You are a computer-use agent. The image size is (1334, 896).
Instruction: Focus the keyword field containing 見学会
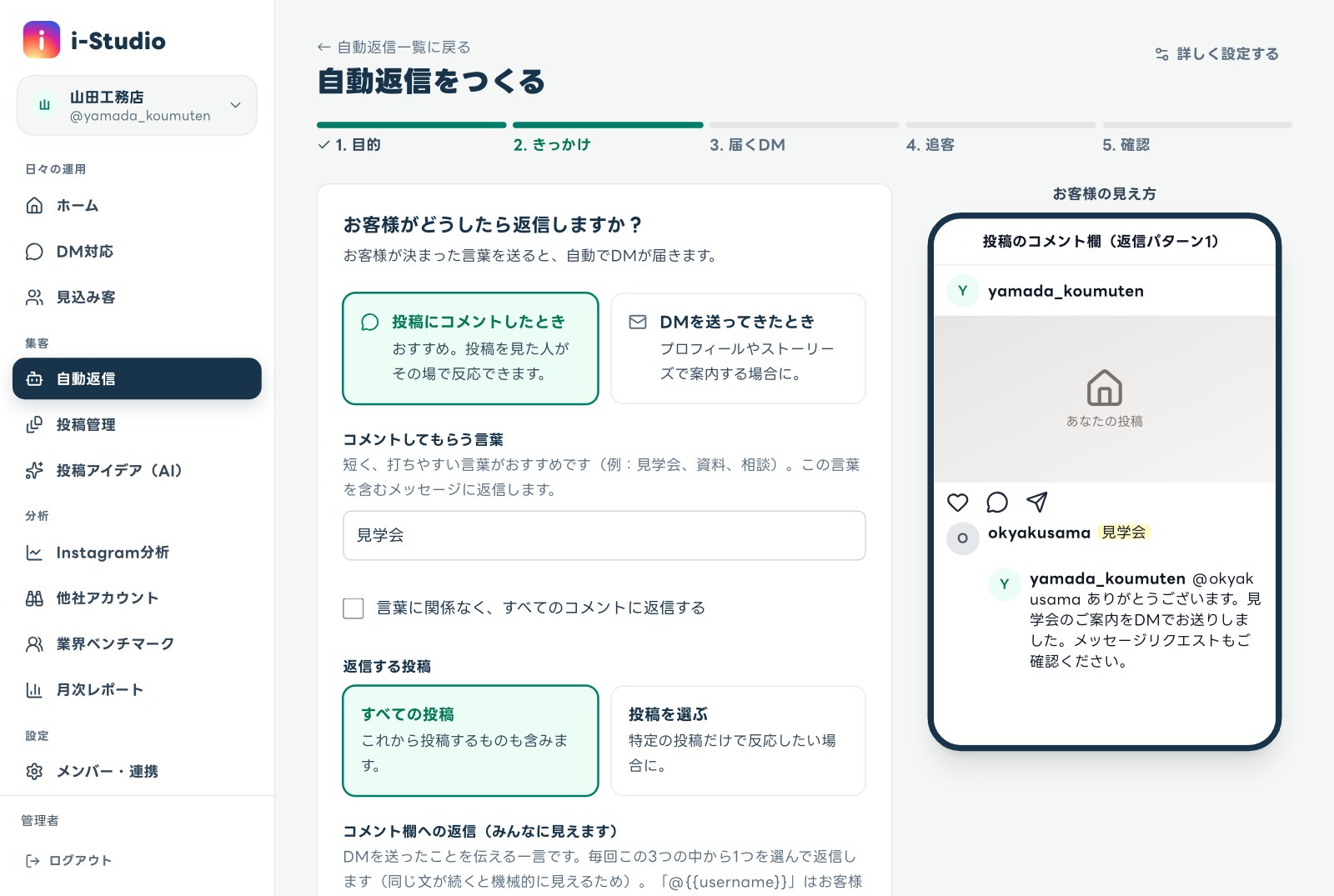point(604,535)
